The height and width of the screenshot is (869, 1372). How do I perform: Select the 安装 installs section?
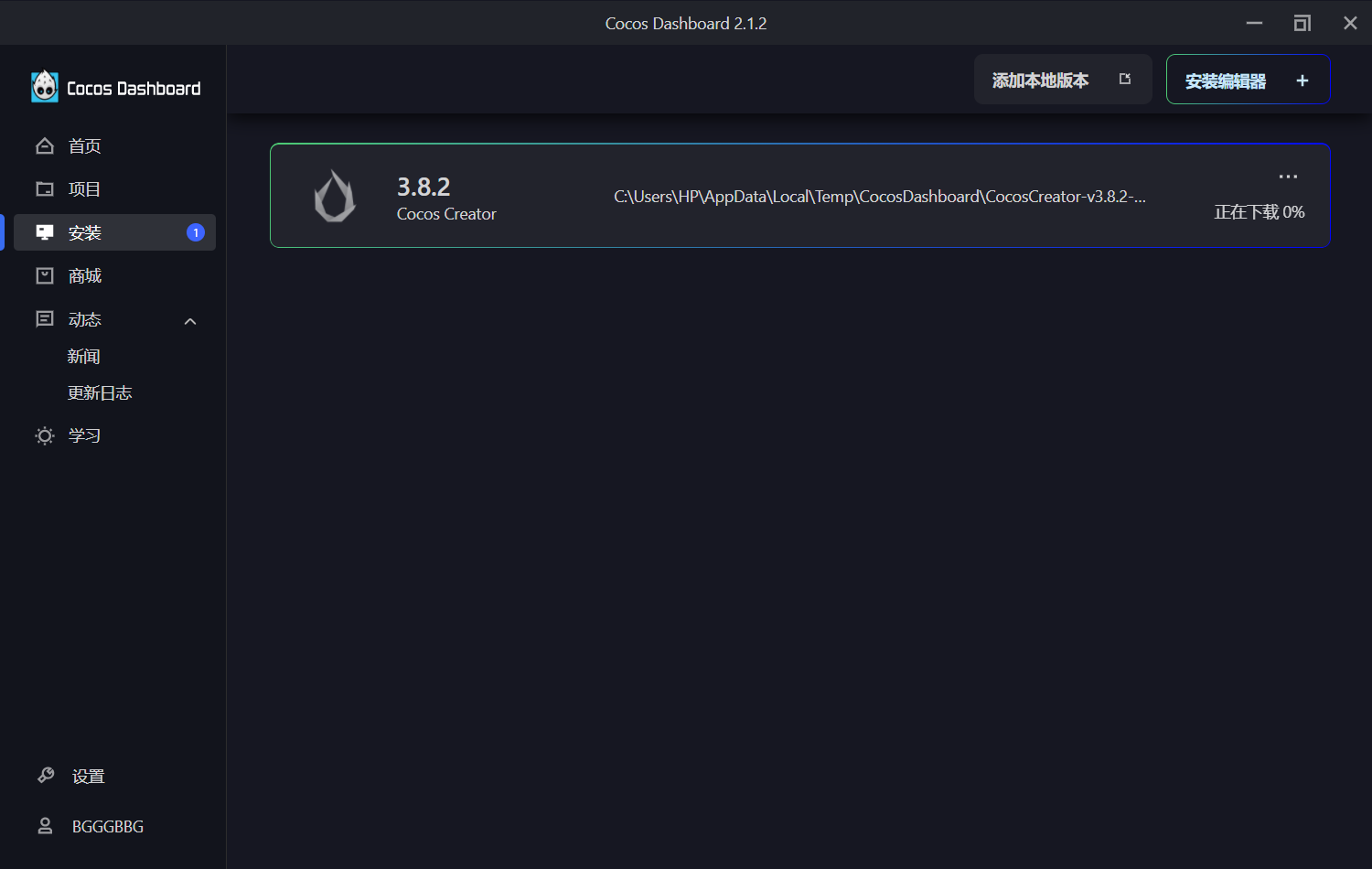coord(114,232)
